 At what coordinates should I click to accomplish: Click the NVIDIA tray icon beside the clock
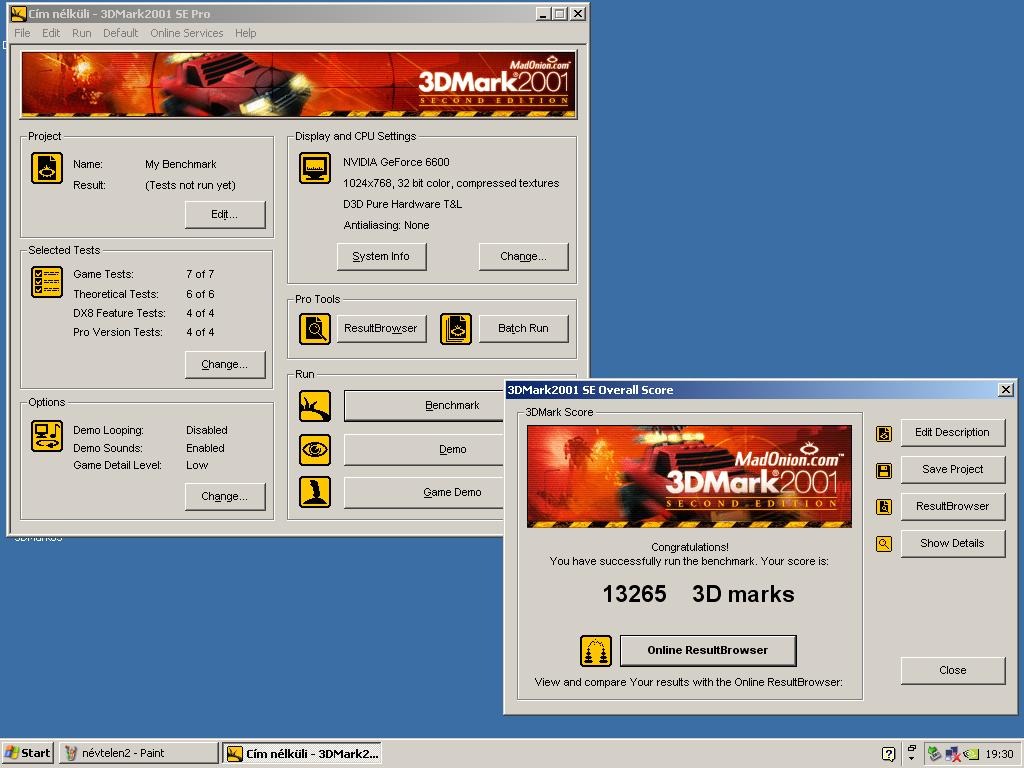(x=972, y=754)
